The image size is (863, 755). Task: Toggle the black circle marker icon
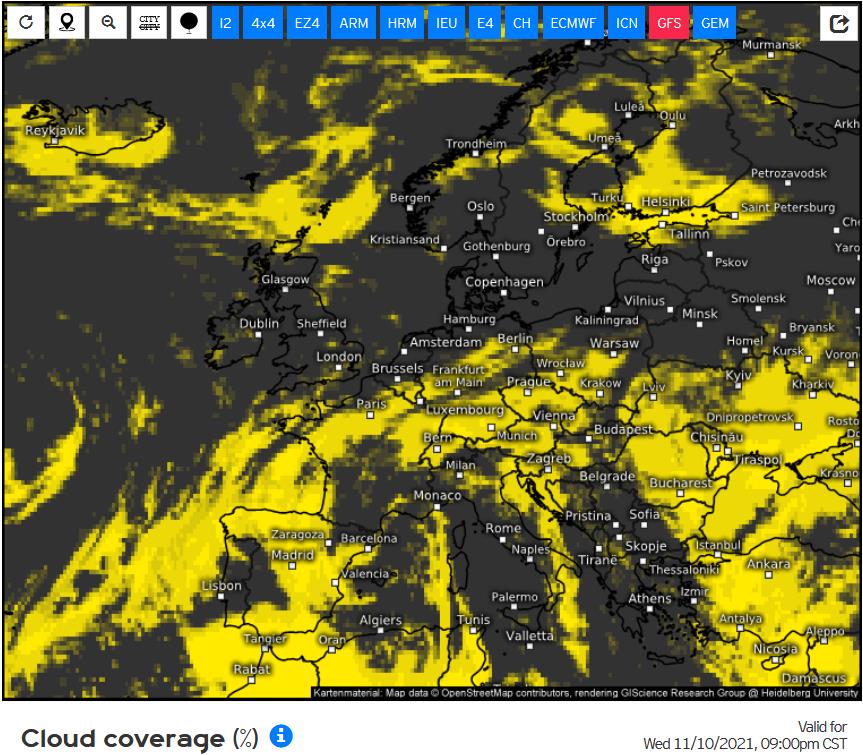pyautogui.click(x=189, y=23)
